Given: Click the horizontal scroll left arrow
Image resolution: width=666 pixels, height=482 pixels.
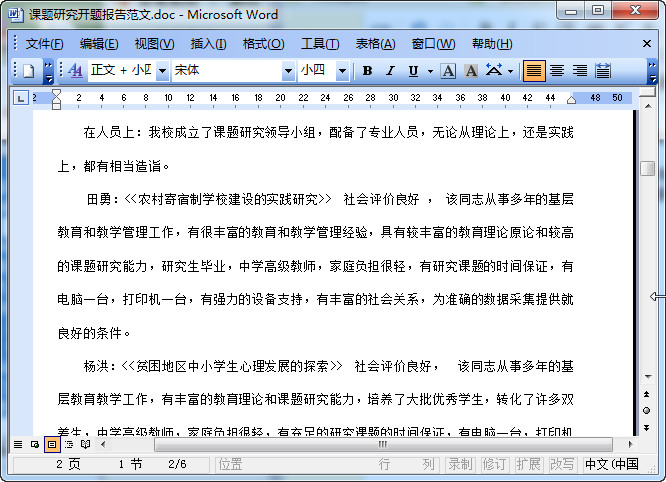Looking at the screenshot, I should [103, 445].
